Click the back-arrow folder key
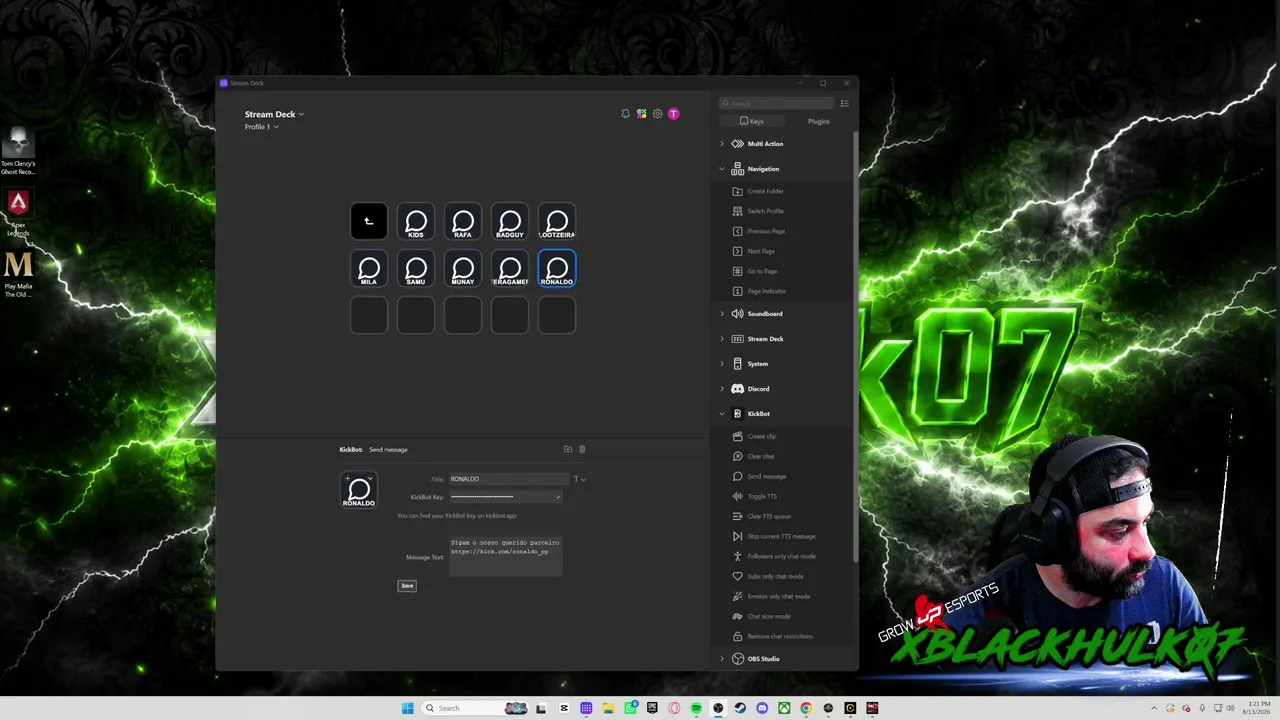Viewport: 1280px width, 720px height. click(x=369, y=222)
